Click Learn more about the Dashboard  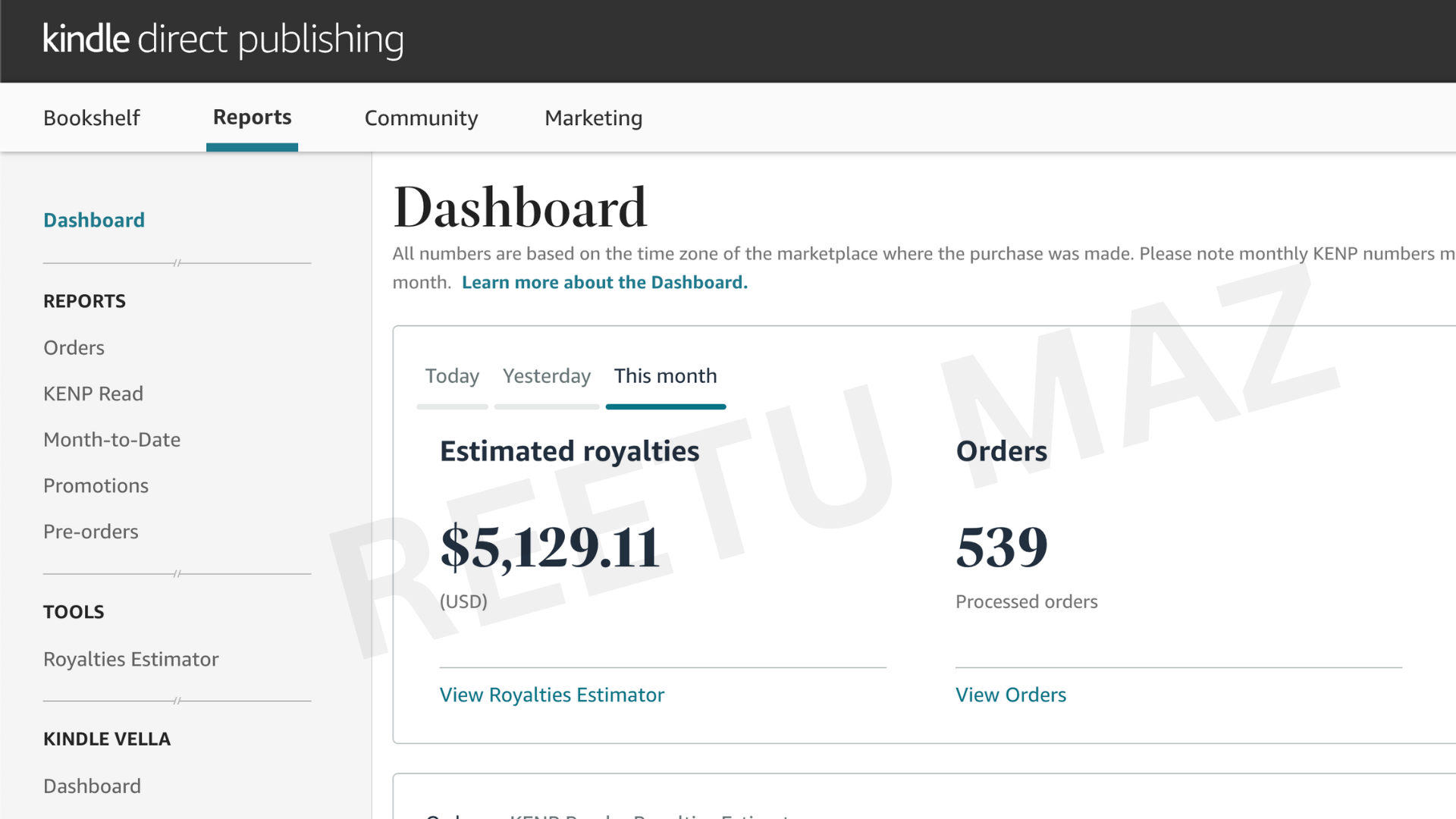click(604, 282)
